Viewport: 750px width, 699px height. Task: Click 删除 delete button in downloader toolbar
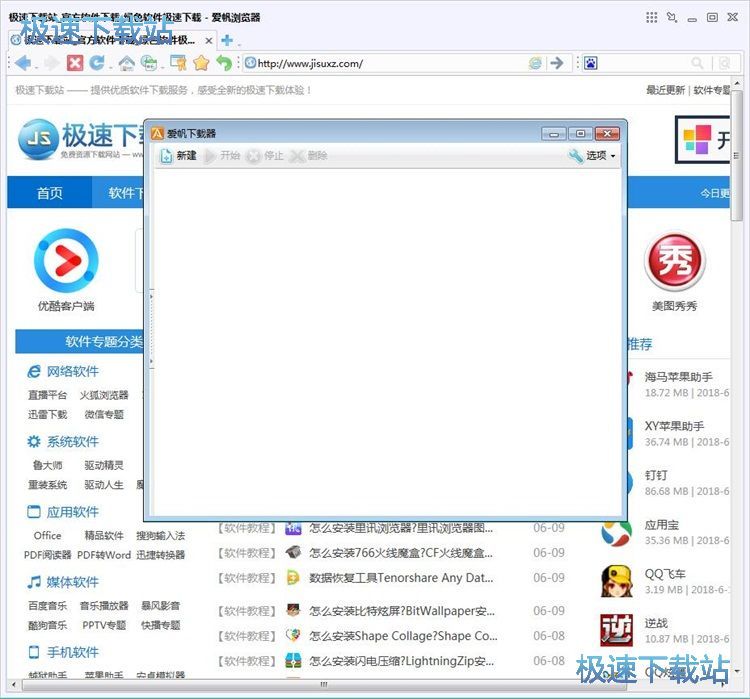[x=309, y=155]
